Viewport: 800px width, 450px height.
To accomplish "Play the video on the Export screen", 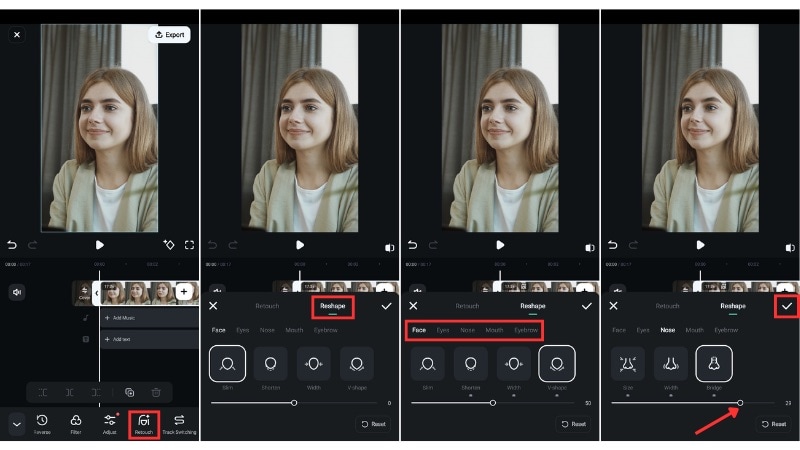I will click(x=99, y=245).
